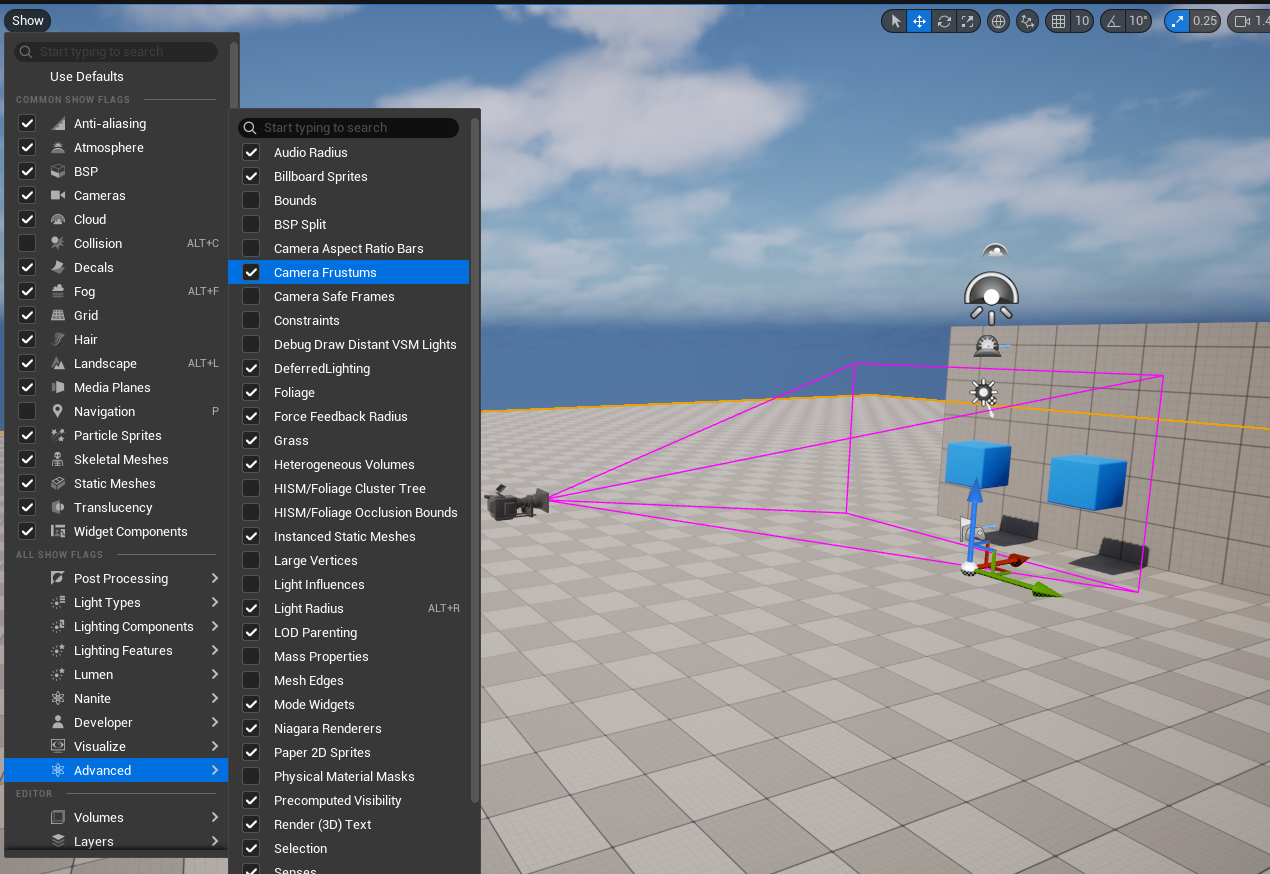Open the surface snapping options icon
1270x874 pixels.
[1027, 21]
